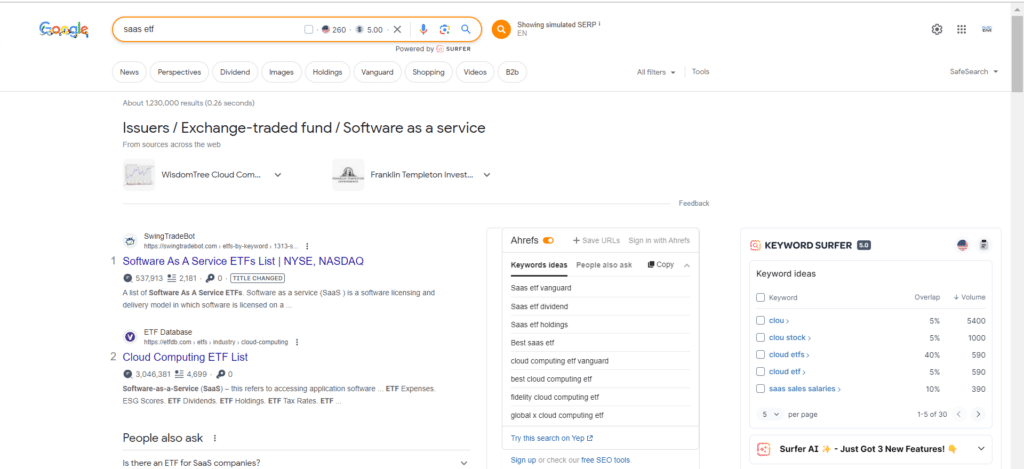The height and width of the screenshot is (469, 1024).
Task: Expand the Surfer AI new features banner
Action: click(x=981, y=449)
